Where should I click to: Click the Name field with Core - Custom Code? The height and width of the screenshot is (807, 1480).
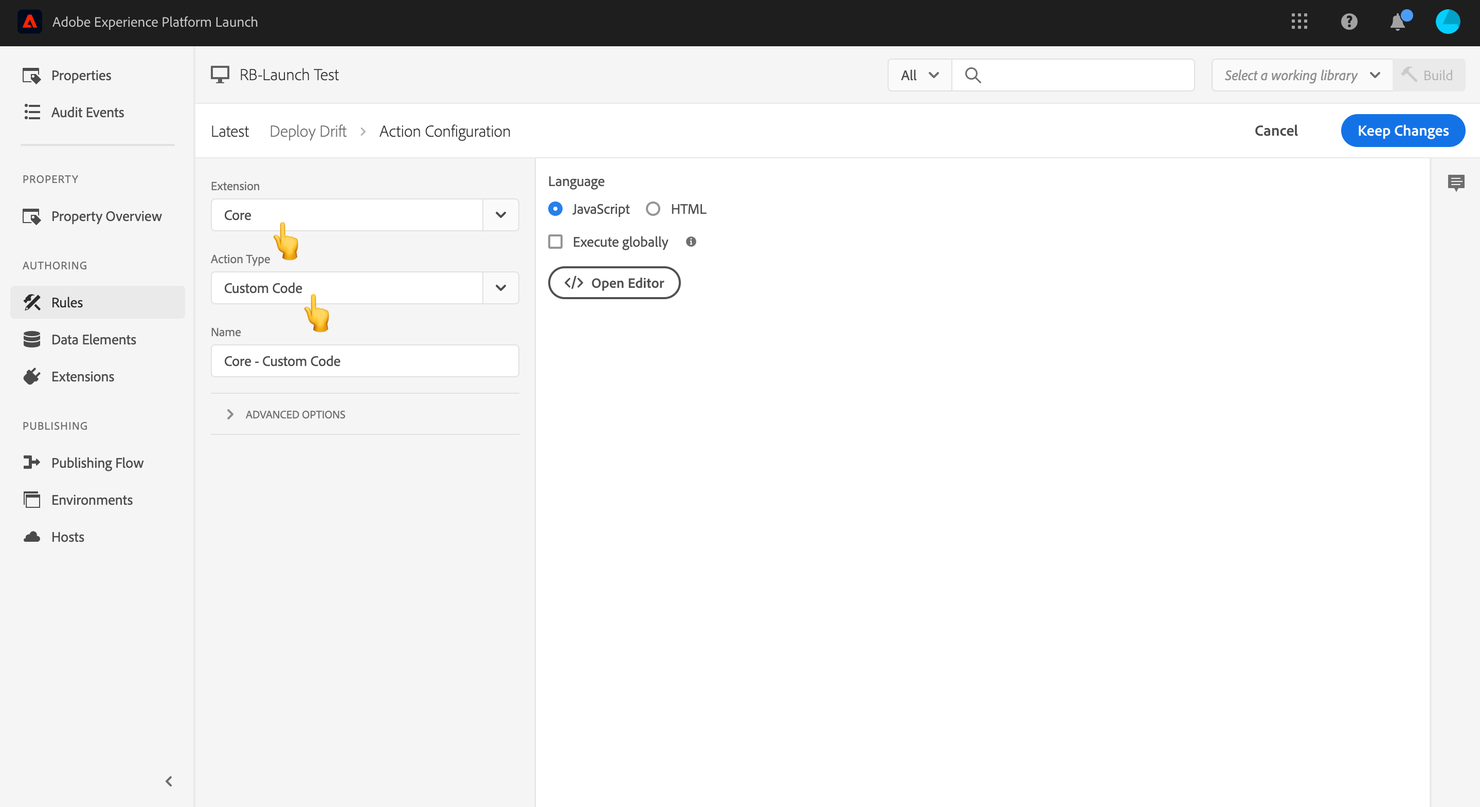point(364,361)
